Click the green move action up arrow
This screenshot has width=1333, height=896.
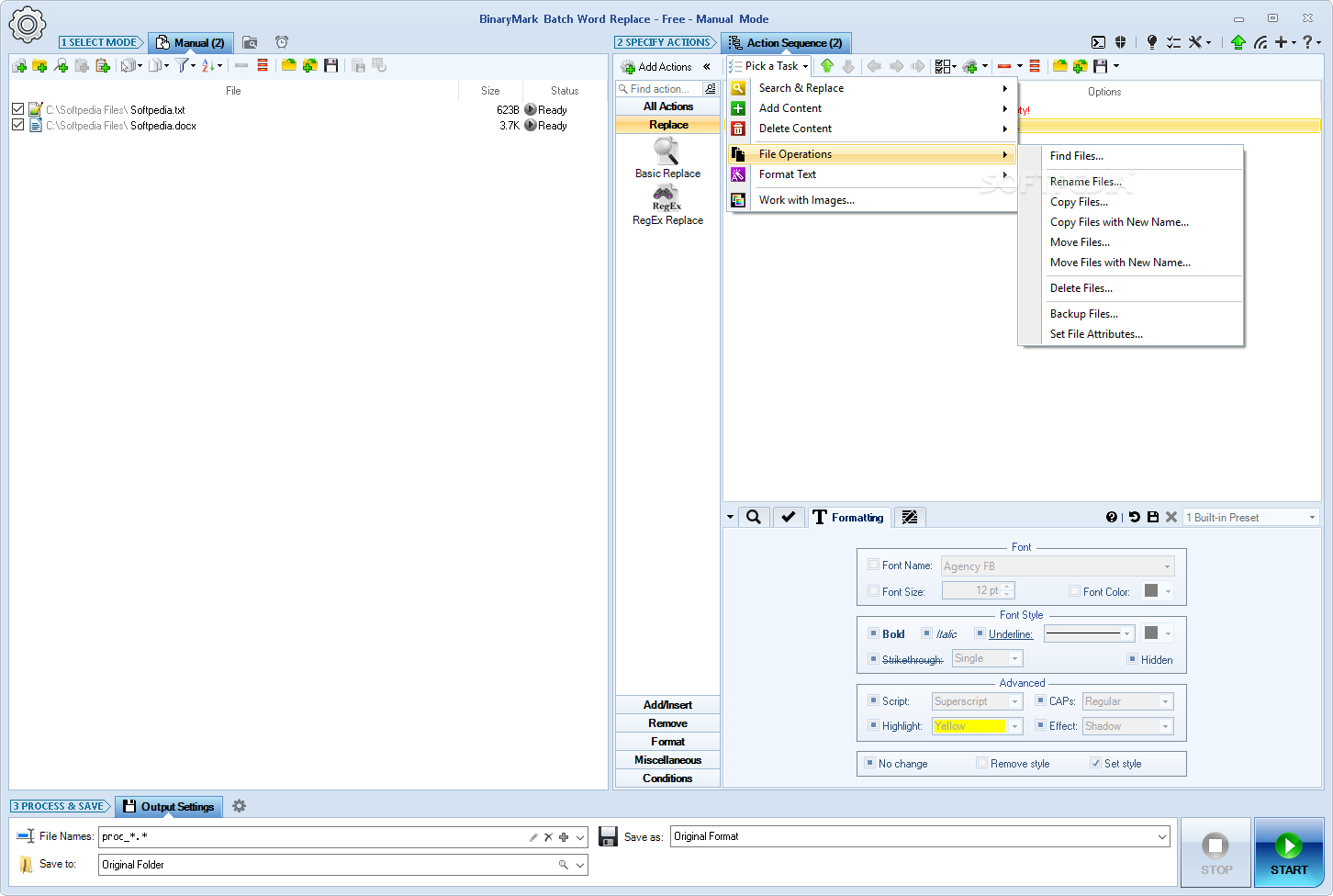(x=827, y=66)
